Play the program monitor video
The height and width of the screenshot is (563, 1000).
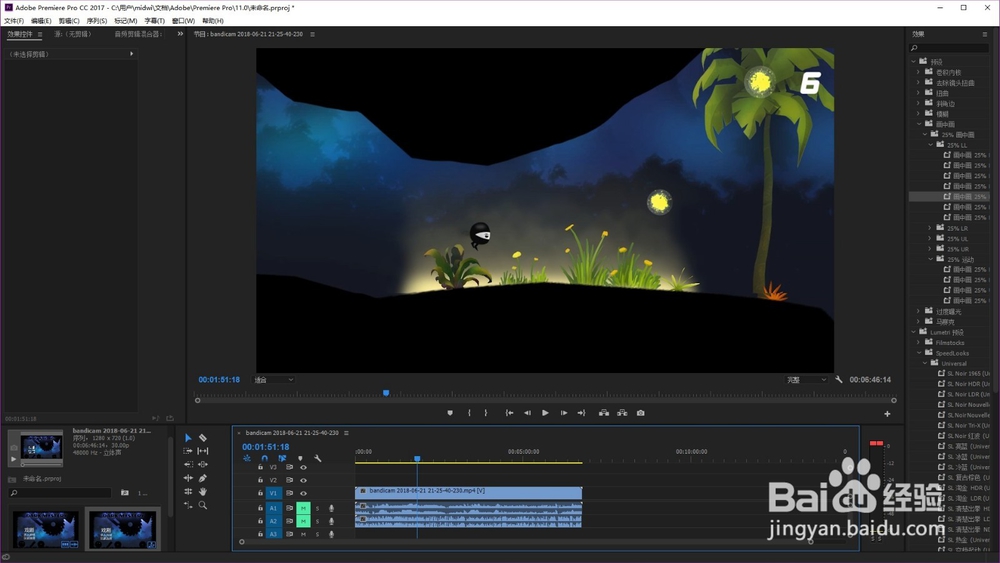(x=545, y=413)
